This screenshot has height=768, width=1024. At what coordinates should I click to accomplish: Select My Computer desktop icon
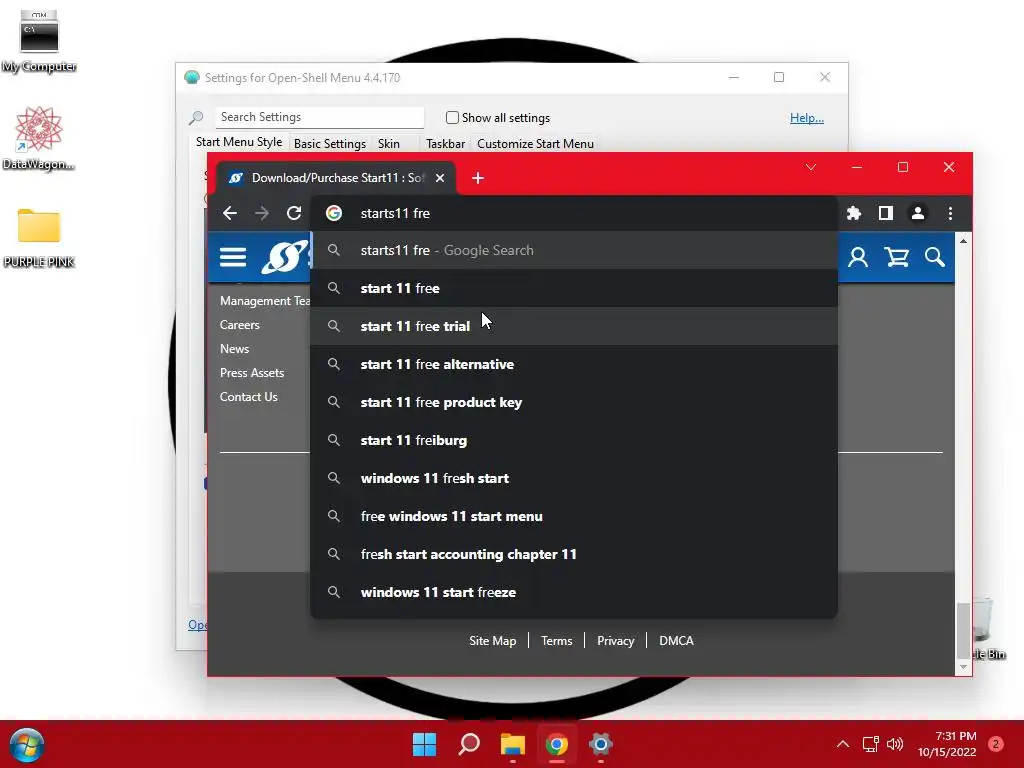click(39, 40)
